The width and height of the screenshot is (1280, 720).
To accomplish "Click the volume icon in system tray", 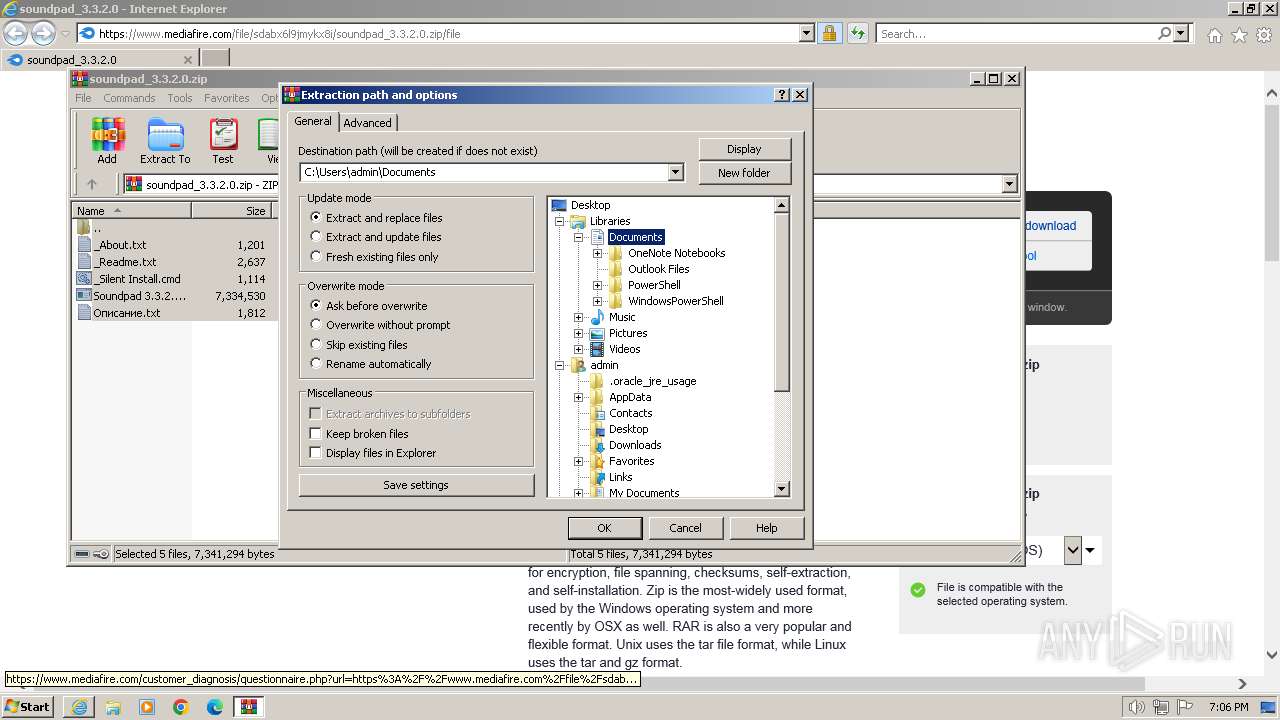I will [1137, 707].
